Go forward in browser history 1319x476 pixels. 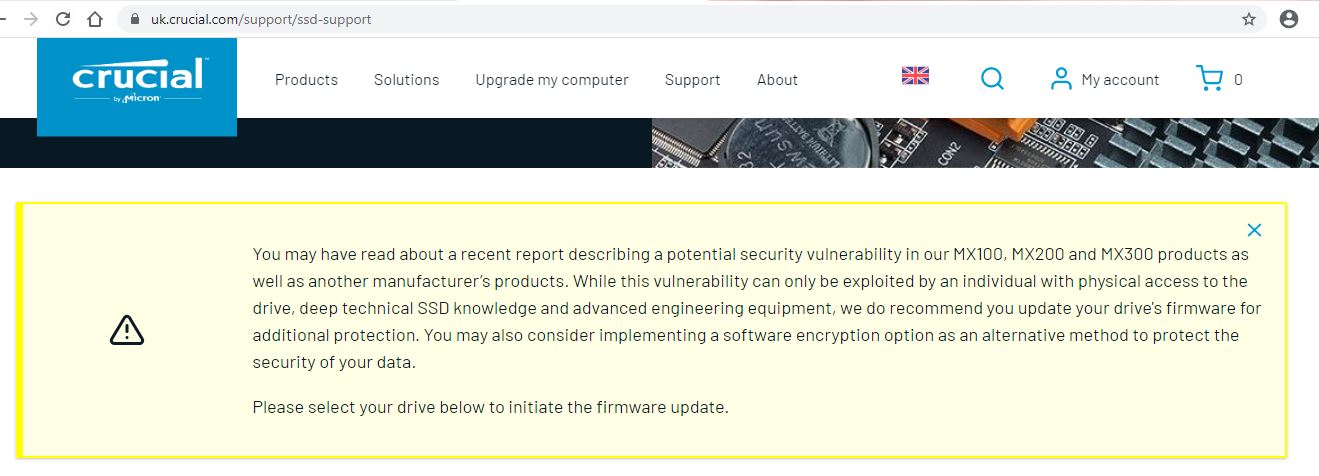click(x=32, y=19)
